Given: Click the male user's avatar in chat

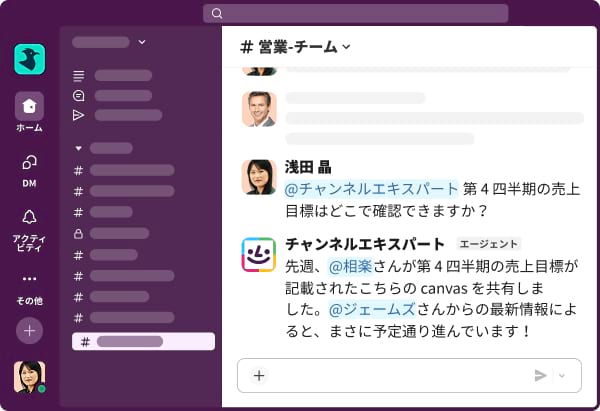Looking at the screenshot, I should click(x=259, y=109).
